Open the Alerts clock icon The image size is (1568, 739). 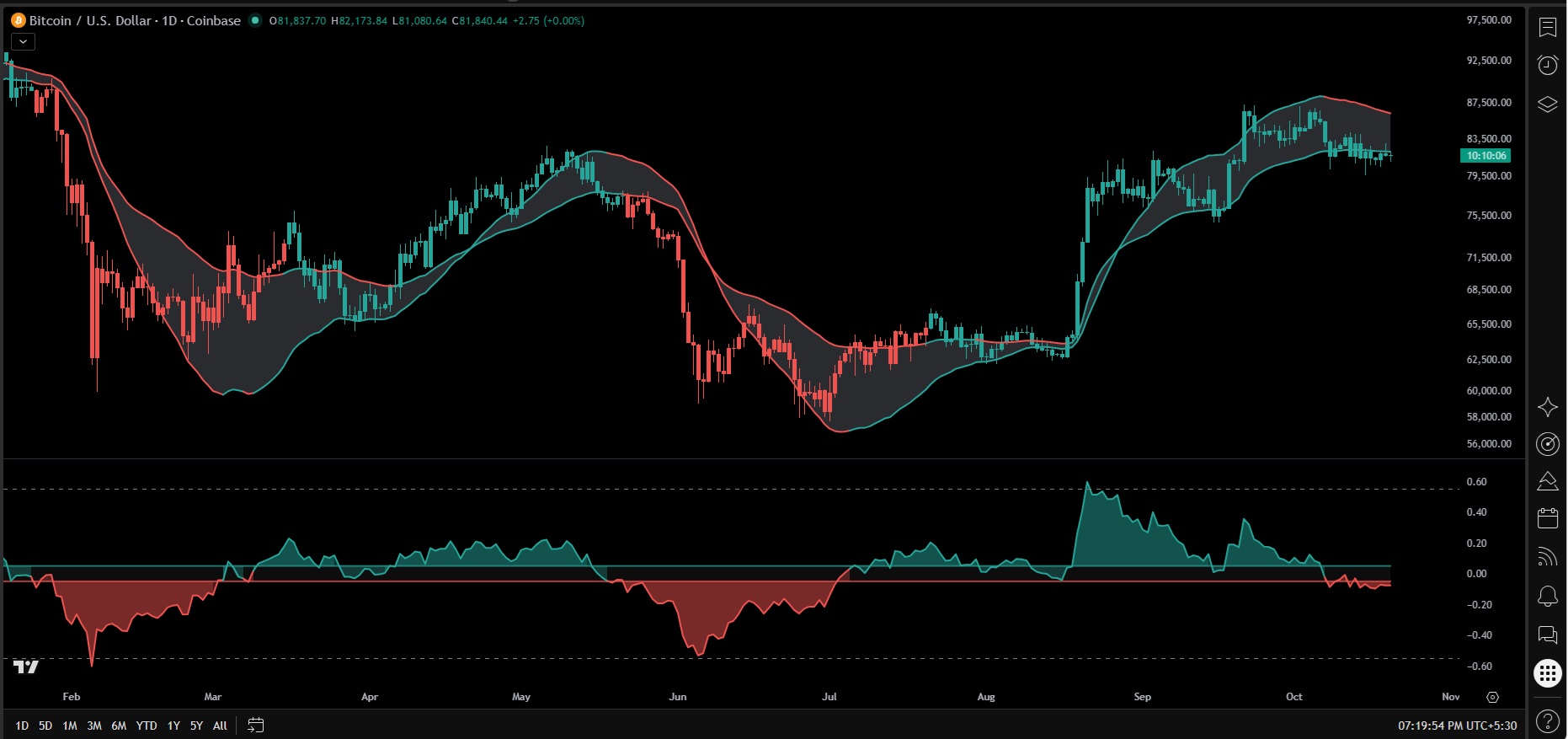click(x=1548, y=65)
